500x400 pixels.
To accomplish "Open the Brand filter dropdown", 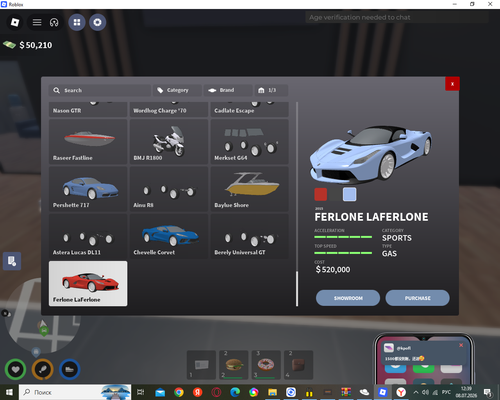I will click(x=228, y=90).
